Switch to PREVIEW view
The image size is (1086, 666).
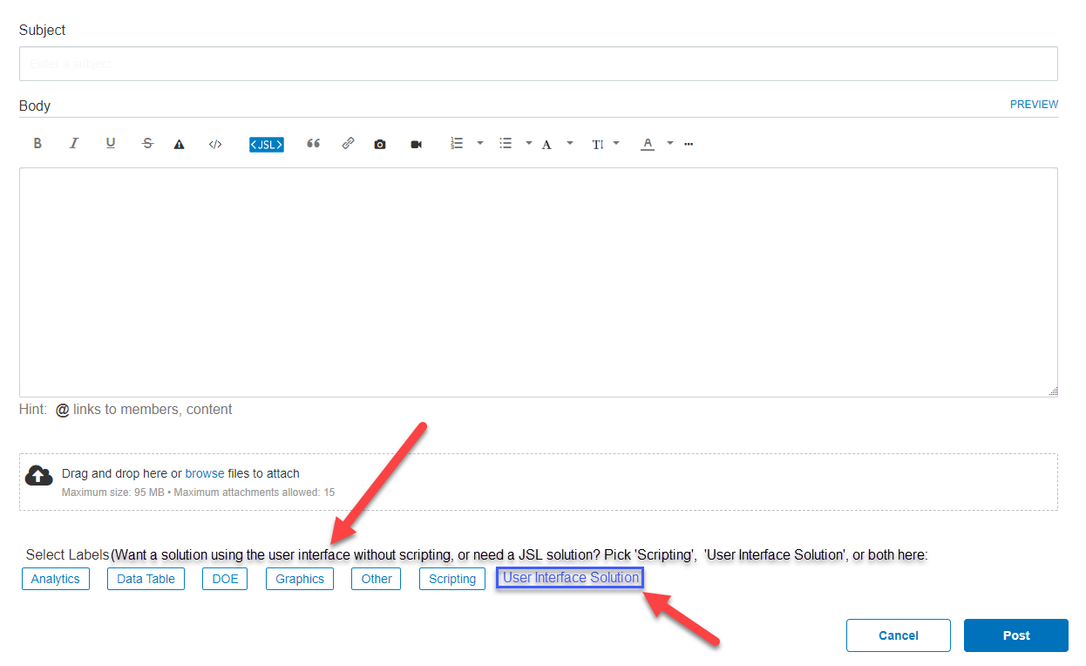(x=1033, y=104)
